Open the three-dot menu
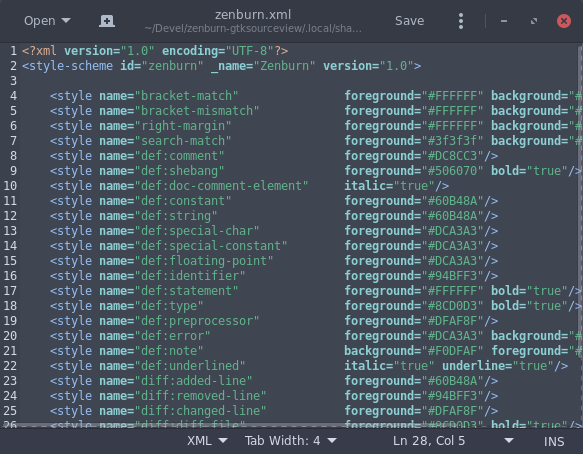The image size is (583, 454). click(461, 21)
